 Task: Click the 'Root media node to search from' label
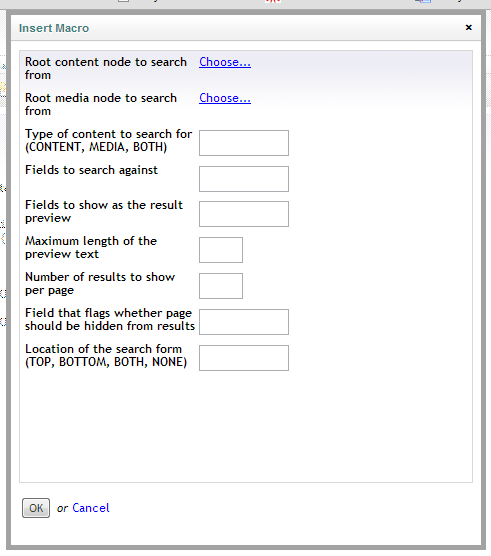pos(101,104)
